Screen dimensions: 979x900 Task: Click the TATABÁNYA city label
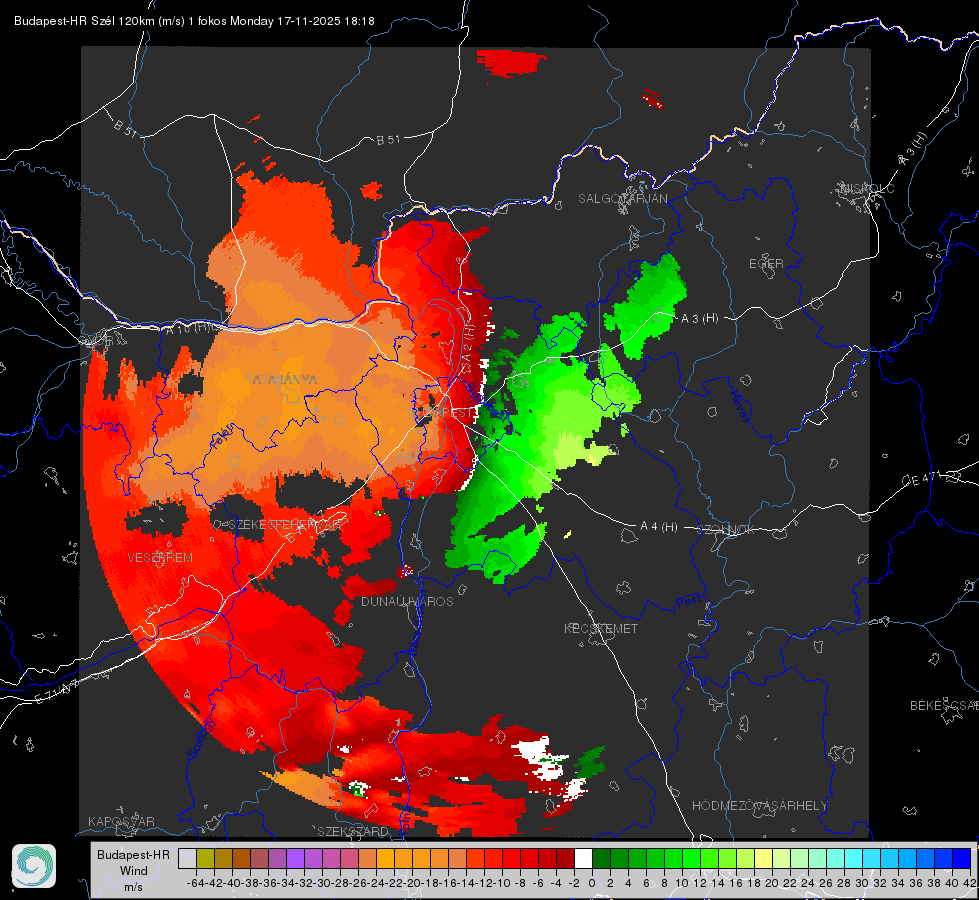tap(282, 379)
